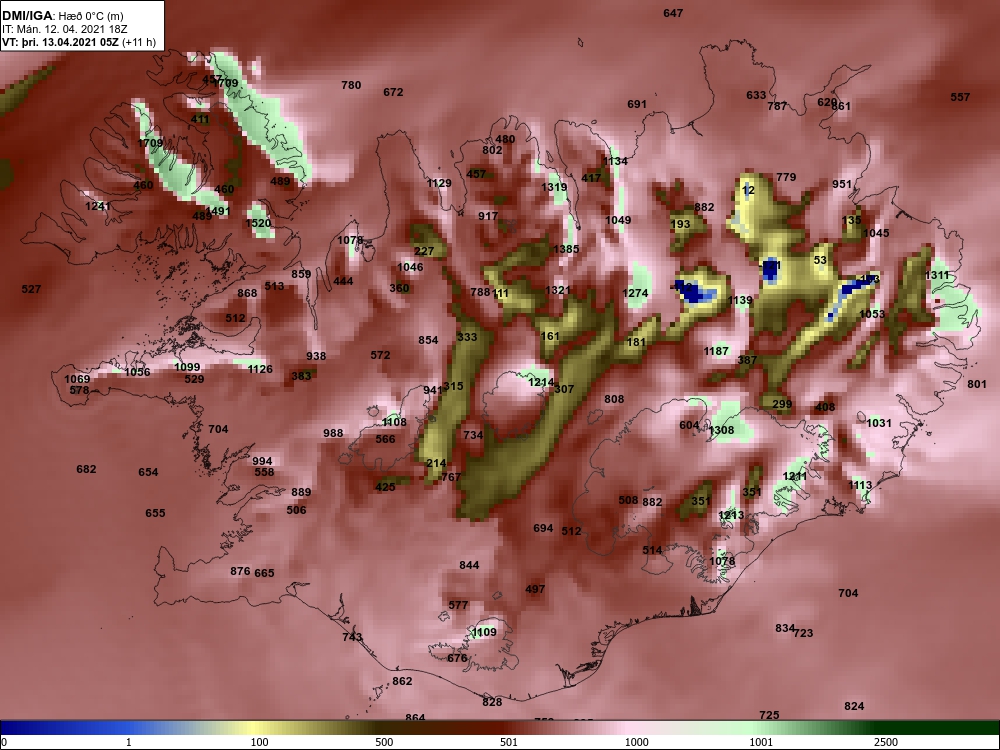Click the map value '1069'
The width and height of the screenshot is (1000, 750).
pos(77,379)
